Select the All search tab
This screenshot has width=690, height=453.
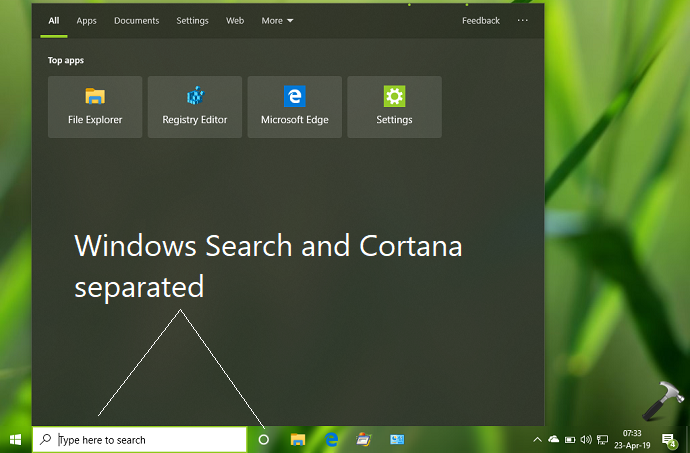(x=54, y=21)
